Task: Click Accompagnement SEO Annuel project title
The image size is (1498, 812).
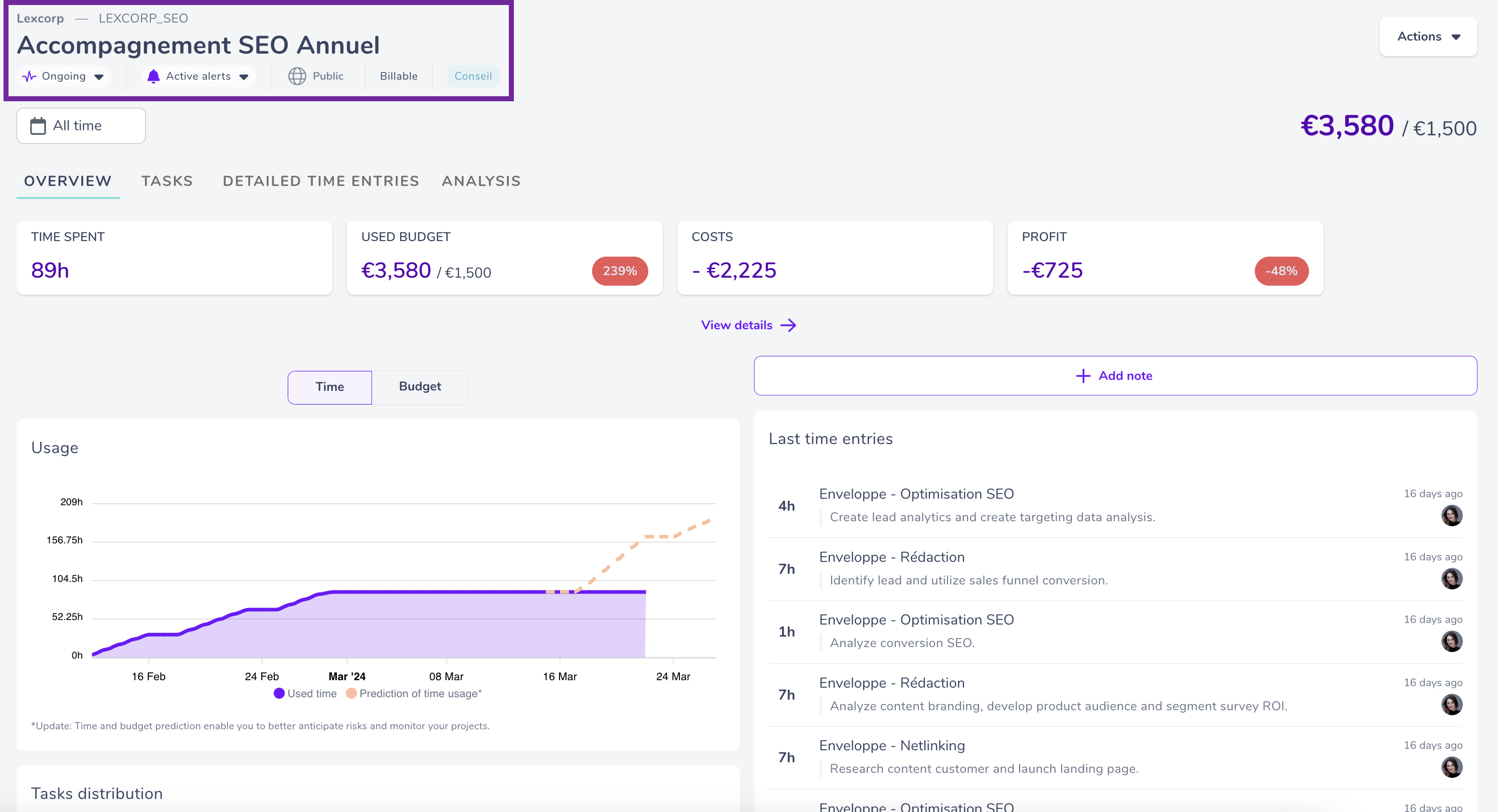Action: click(x=199, y=45)
